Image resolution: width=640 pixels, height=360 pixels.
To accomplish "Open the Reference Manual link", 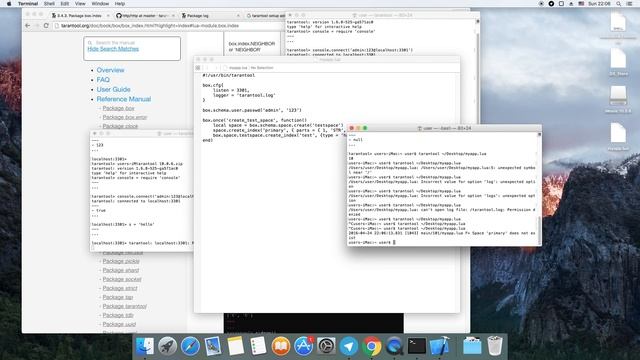I will 124,99.
